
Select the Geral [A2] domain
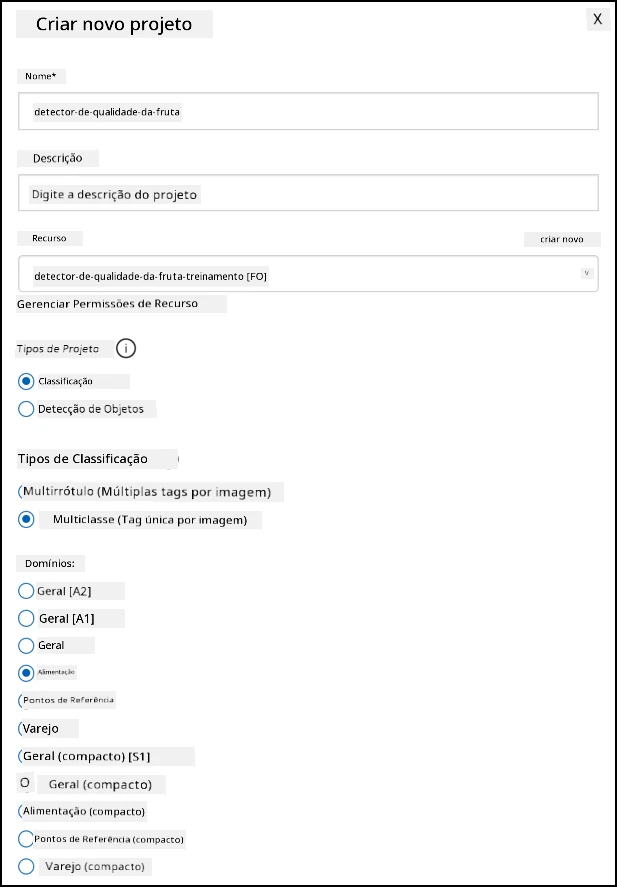click(x=26, y=591)
